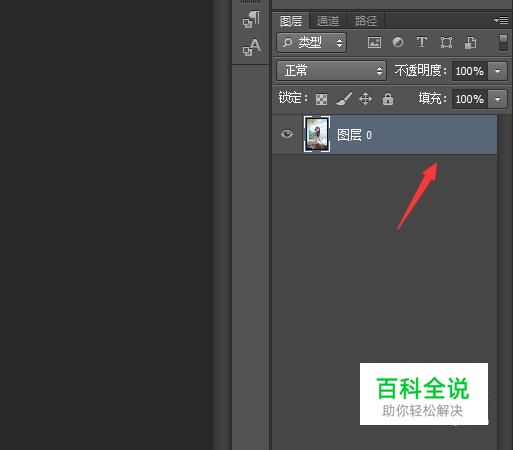This screenshot has height=450, width=513.
Task: Lock all with the padlock icon
Action: [x=388, y=99]
